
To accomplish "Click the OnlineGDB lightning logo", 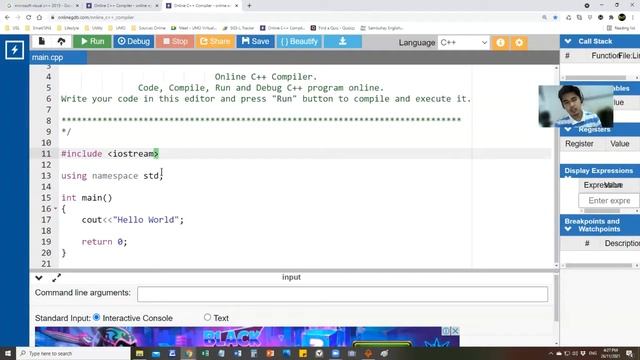I will pyautogui.click(x=14, y=50).
